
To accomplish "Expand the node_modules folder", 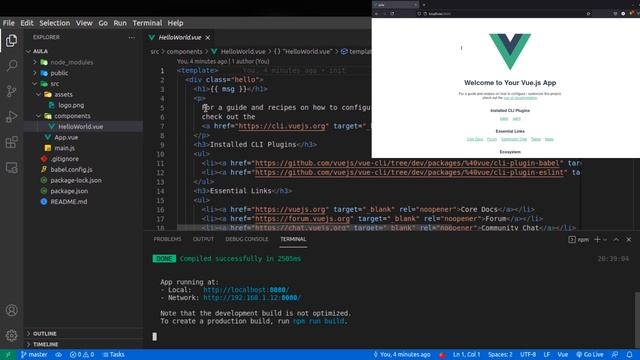I will click(35, 62).
